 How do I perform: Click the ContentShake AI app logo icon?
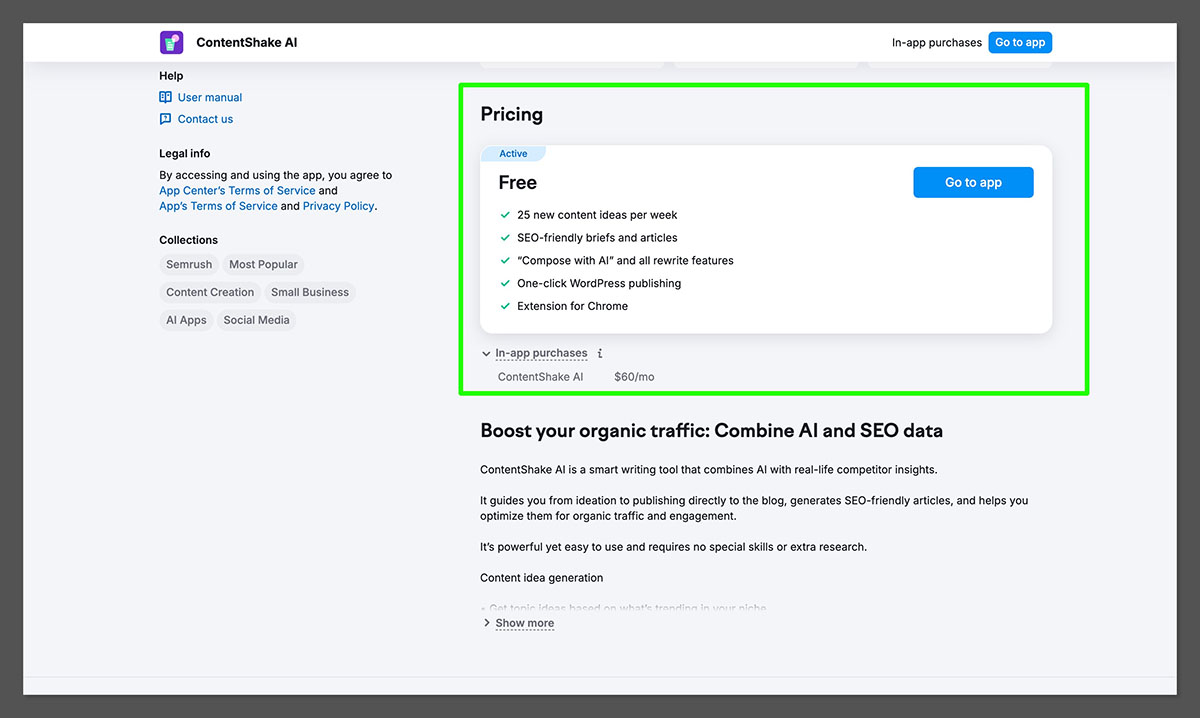coord(171,42)
